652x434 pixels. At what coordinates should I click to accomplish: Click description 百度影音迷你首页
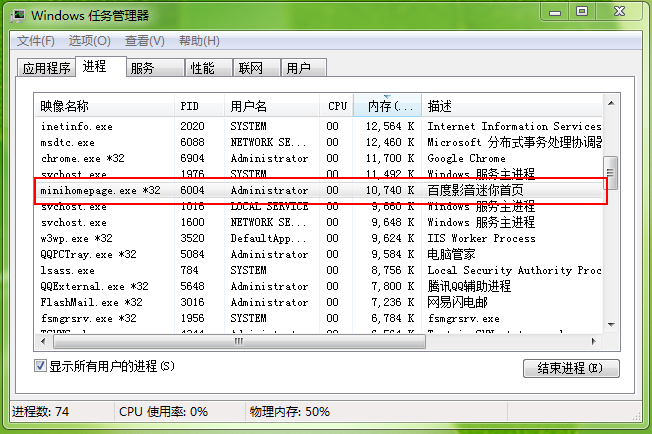pos(475,190)
